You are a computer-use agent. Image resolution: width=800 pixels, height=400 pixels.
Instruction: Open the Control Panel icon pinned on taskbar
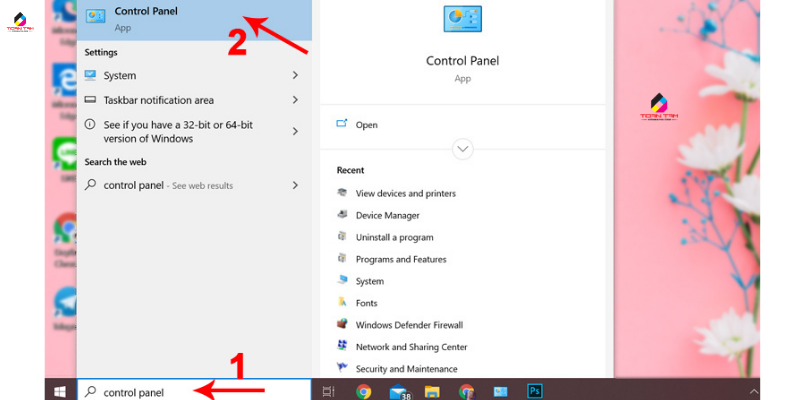pyautogui.click(x=501, y=392)
